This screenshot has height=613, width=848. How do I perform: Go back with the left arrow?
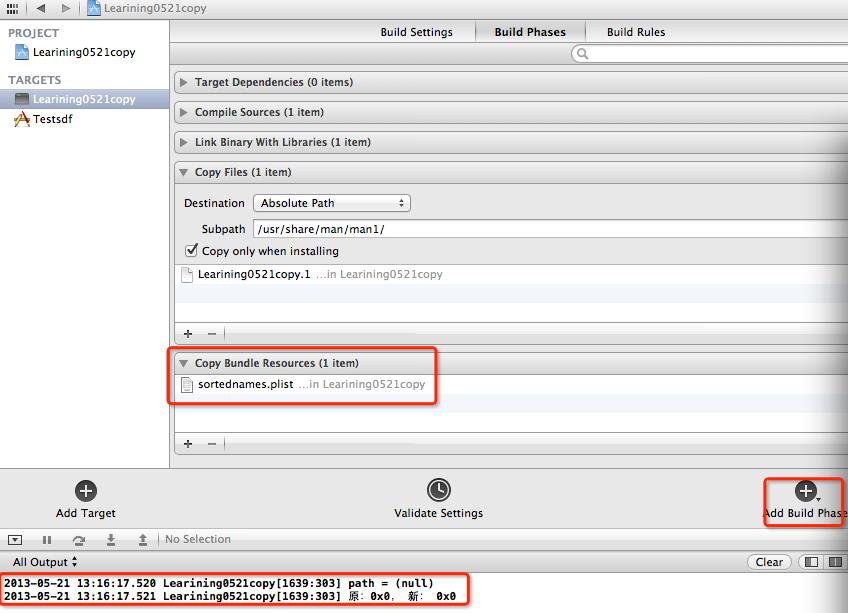tap(41, 8)
